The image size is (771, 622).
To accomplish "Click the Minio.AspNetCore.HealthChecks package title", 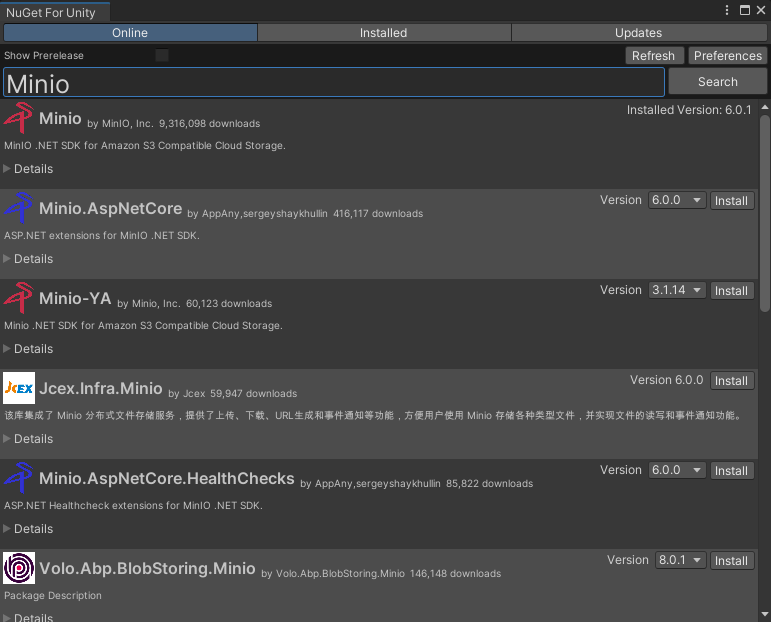I will pyautogui.click(x=167, y=478).
